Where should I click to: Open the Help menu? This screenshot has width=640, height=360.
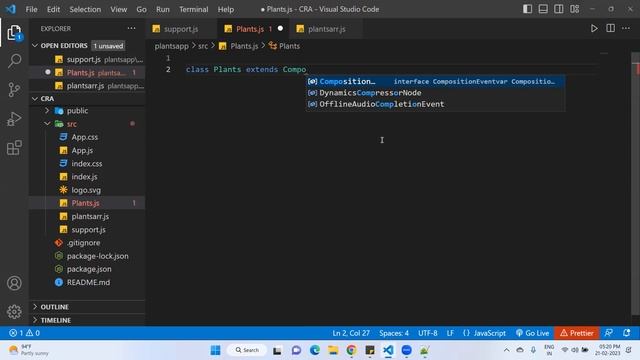226,9
